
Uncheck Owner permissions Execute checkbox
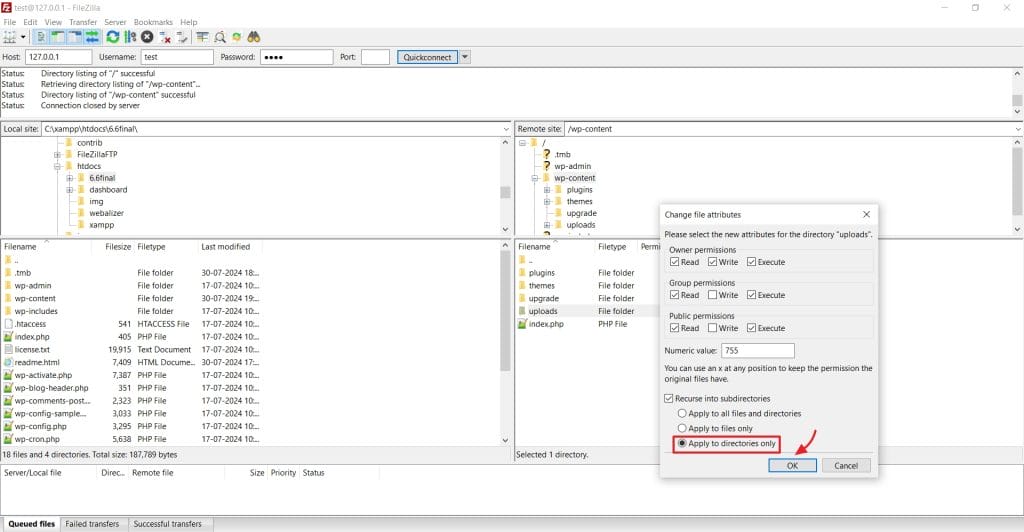click(x=751, y=262)
